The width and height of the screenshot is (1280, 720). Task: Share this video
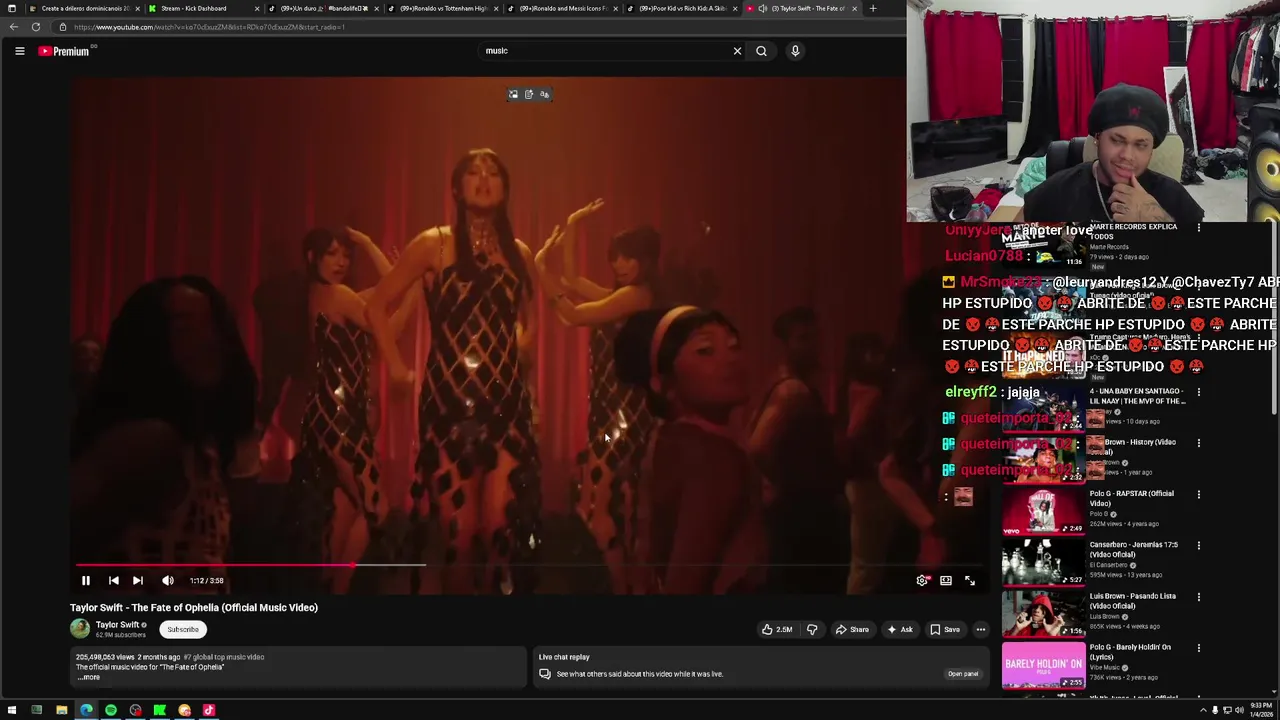tap(852, 629)
